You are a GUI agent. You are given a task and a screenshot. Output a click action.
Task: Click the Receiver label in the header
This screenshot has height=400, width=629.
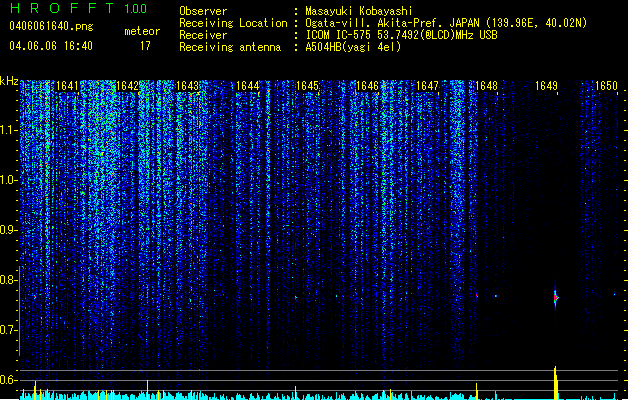(x=203, y=35)
